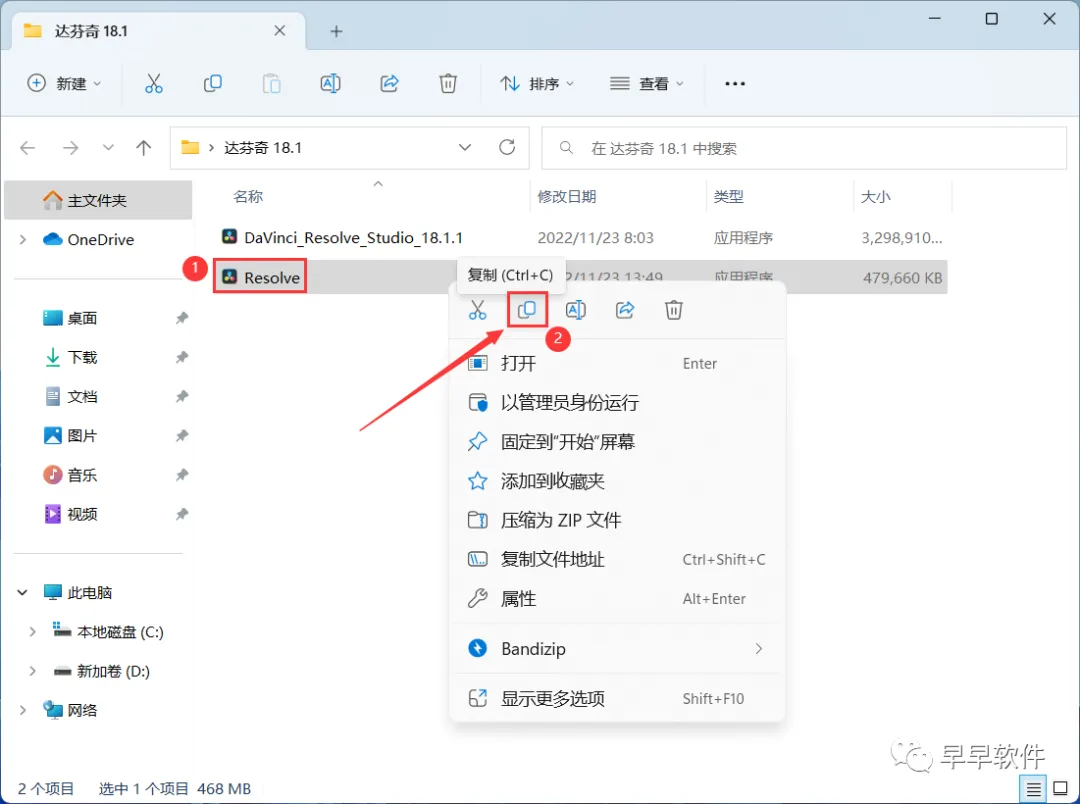Open recent locations dropdown arrow
Image resolution: width=1080 pixels, height=804 pixels.
pos(108,147)
